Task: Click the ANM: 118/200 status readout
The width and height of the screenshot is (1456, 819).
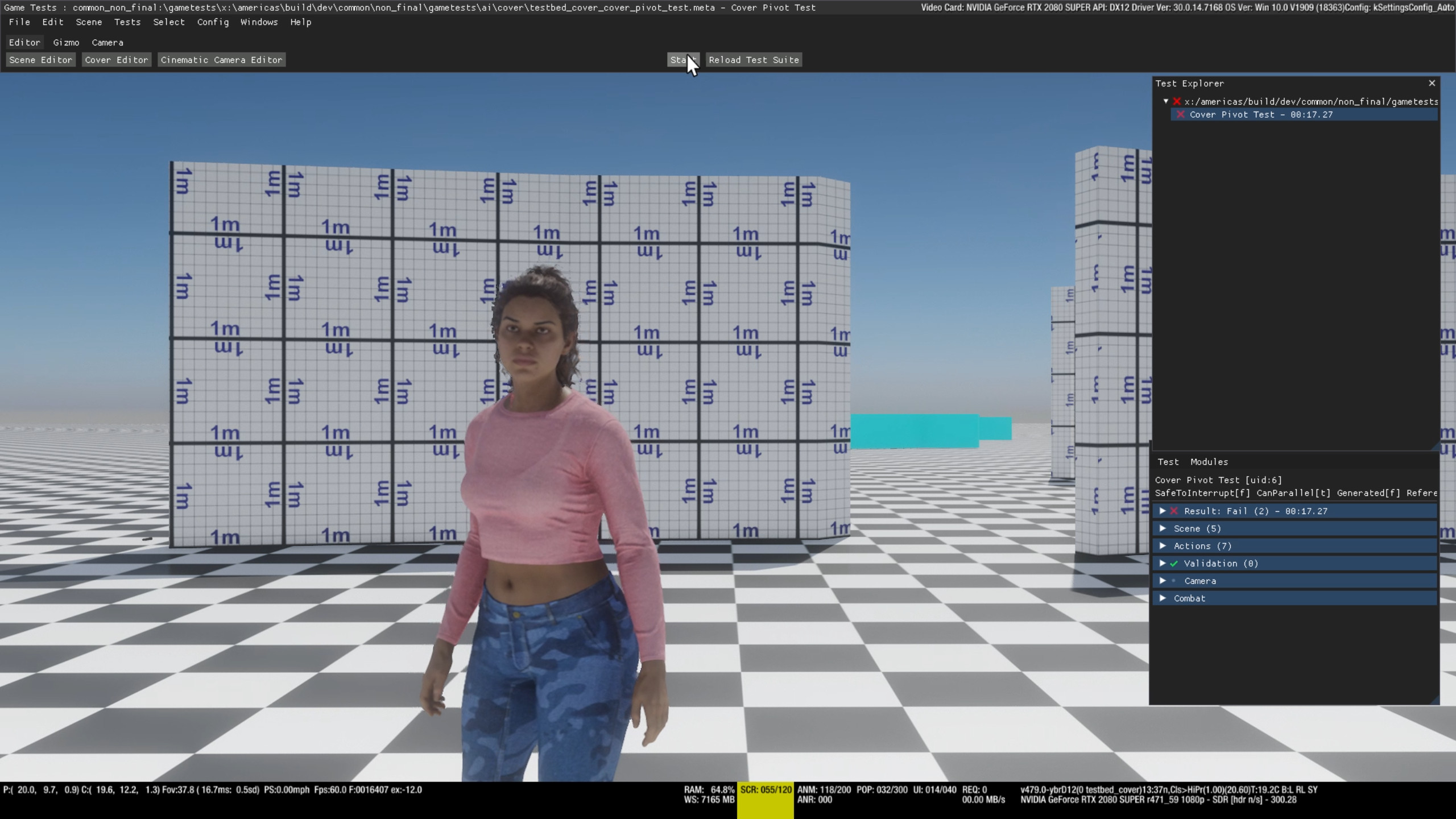Action: point(824,790)
